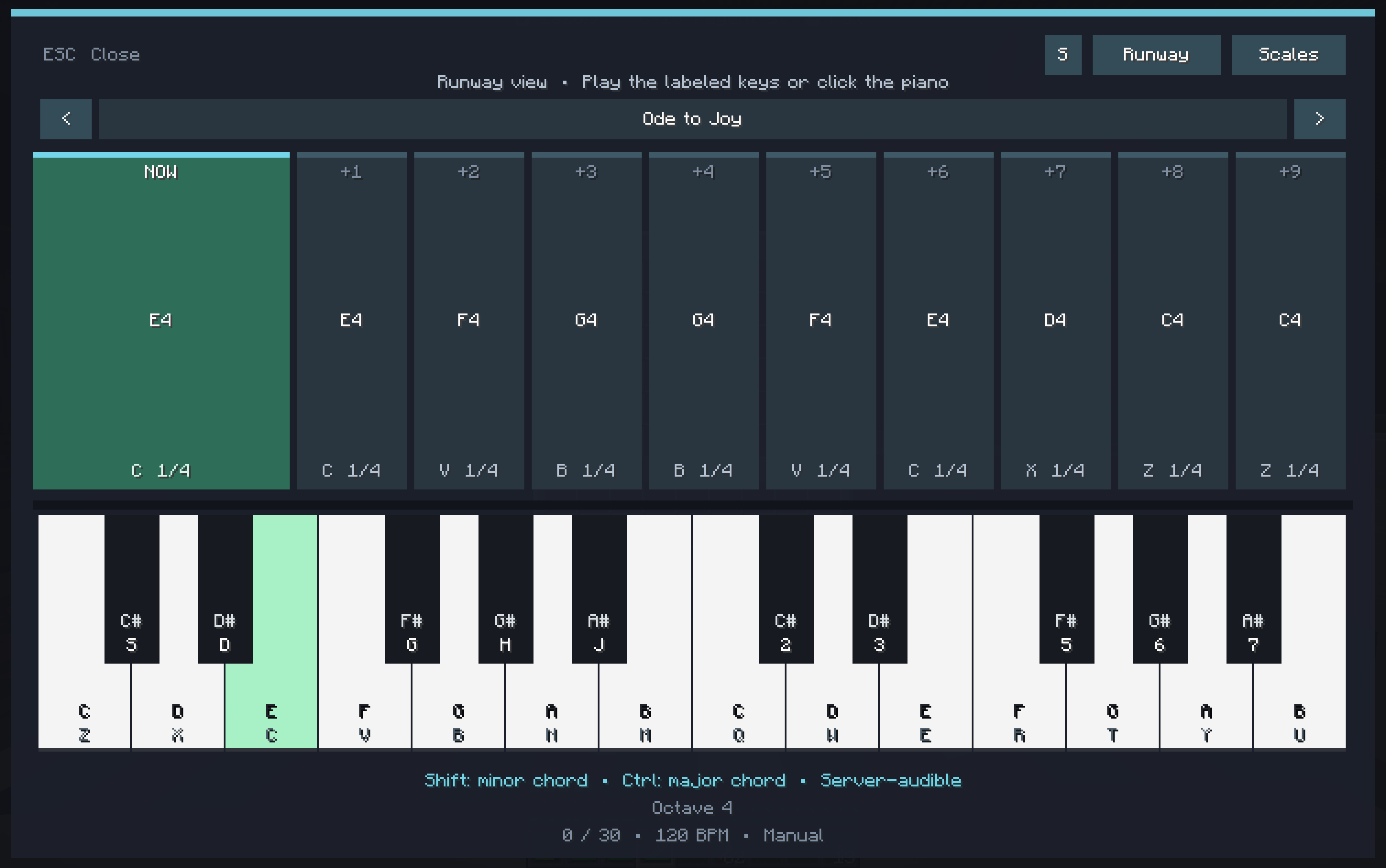Viewport: 1386px width, 868px height.
Task: Play the white E key labeled E
Action: pyautogui.click(x=926, y=706)
